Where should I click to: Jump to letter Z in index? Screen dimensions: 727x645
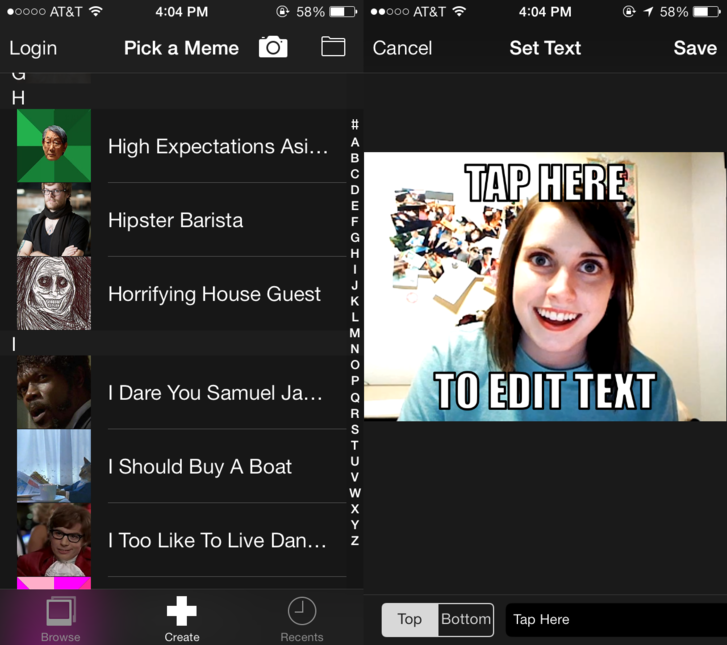coord(355,541)
